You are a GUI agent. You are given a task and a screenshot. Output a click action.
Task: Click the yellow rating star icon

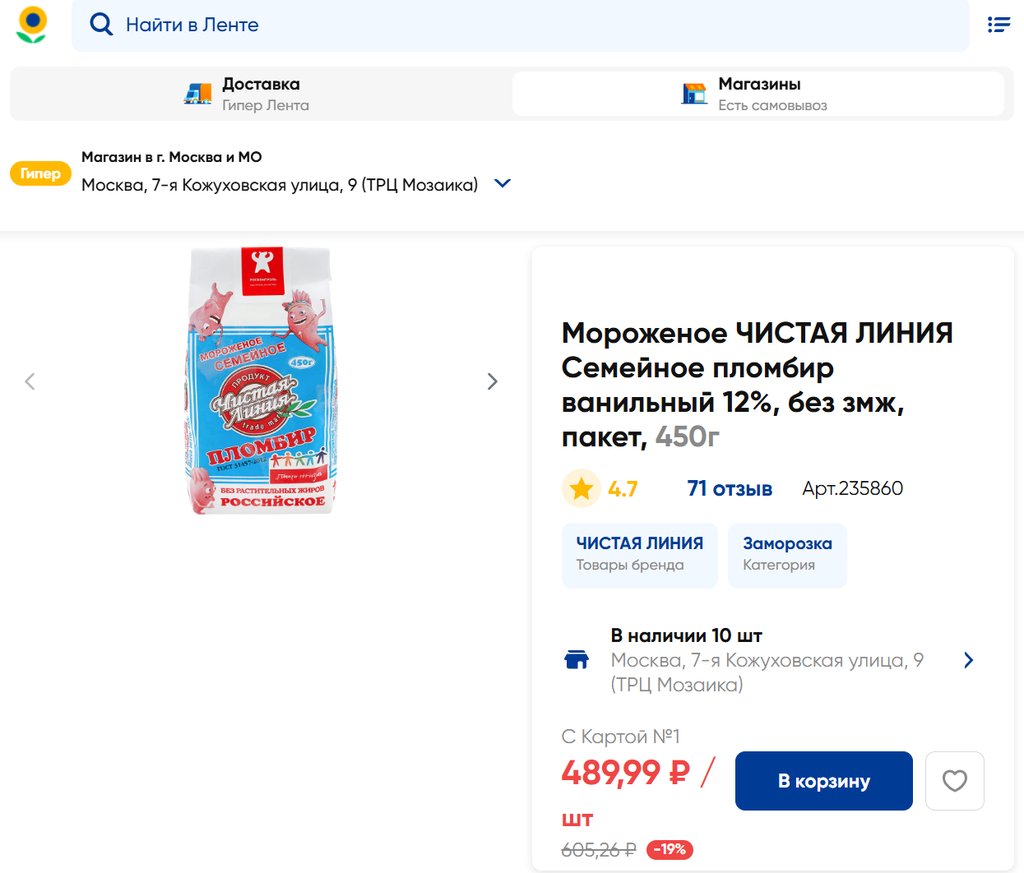coord(581,489)
